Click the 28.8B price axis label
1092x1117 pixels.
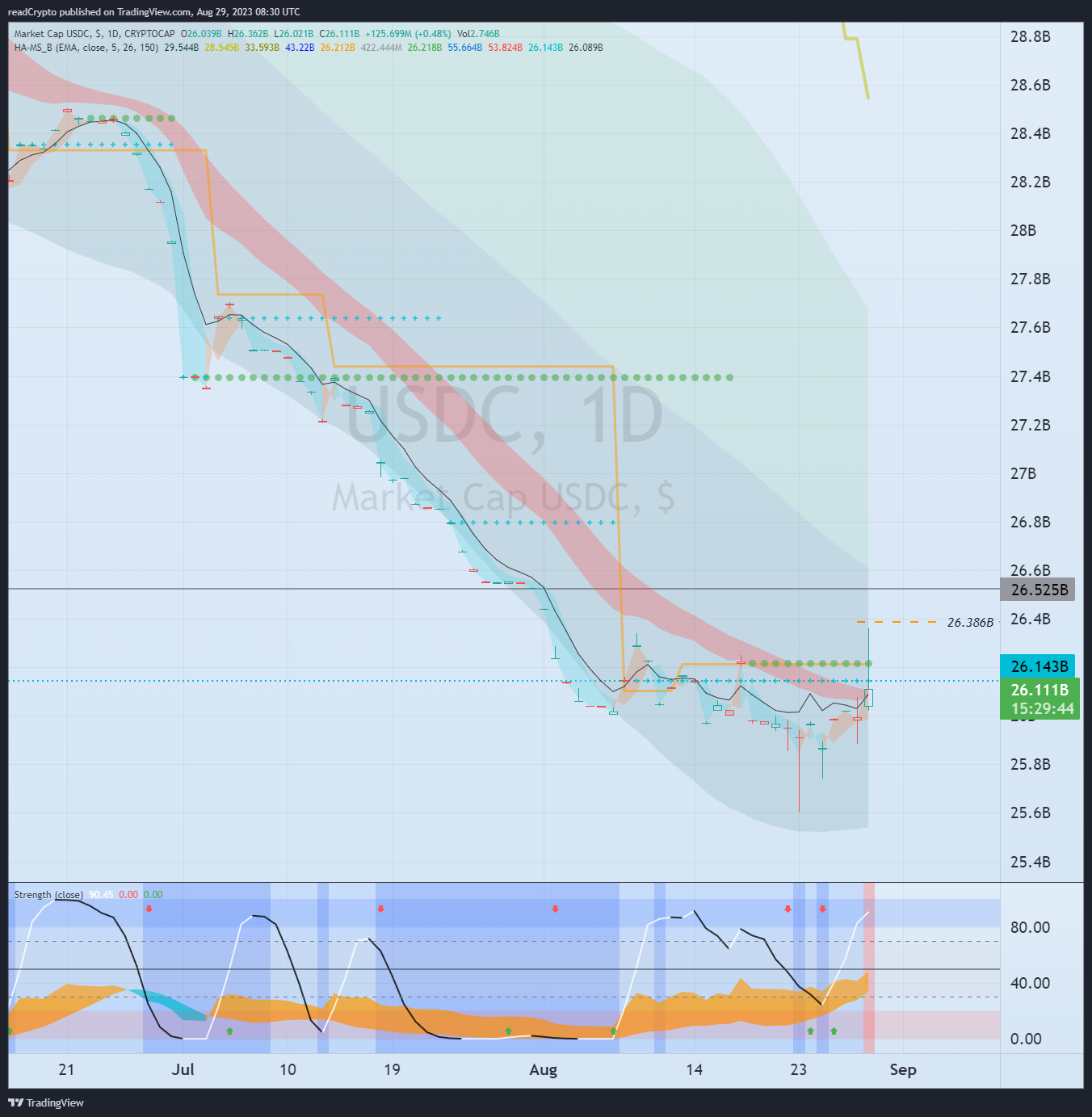tap(1031, 36)
